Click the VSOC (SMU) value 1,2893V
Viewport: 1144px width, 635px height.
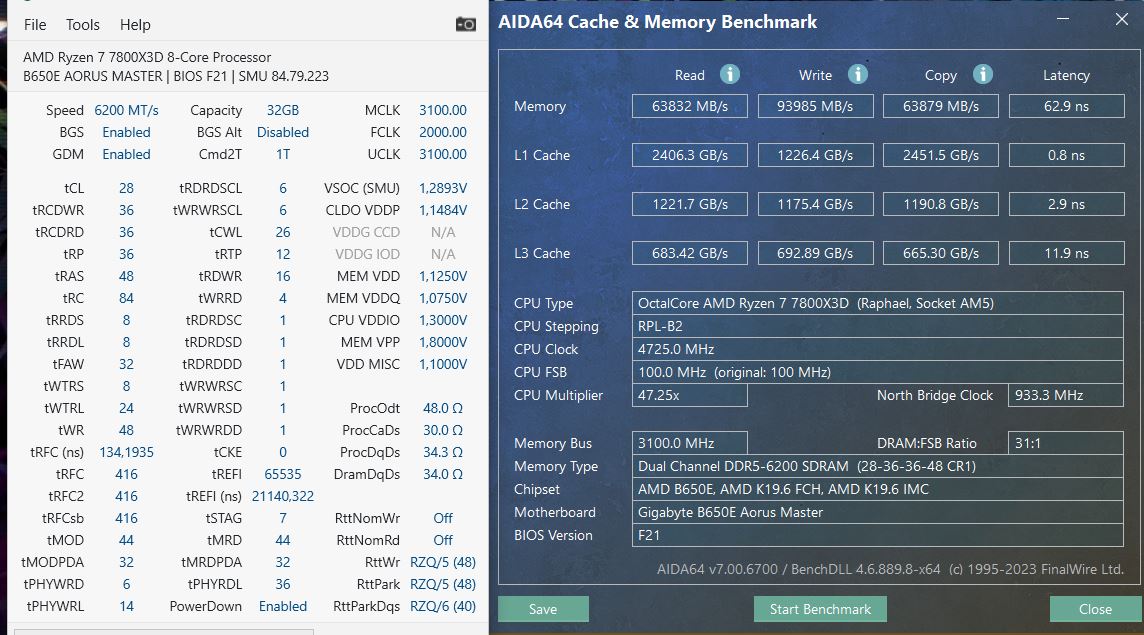443,188
